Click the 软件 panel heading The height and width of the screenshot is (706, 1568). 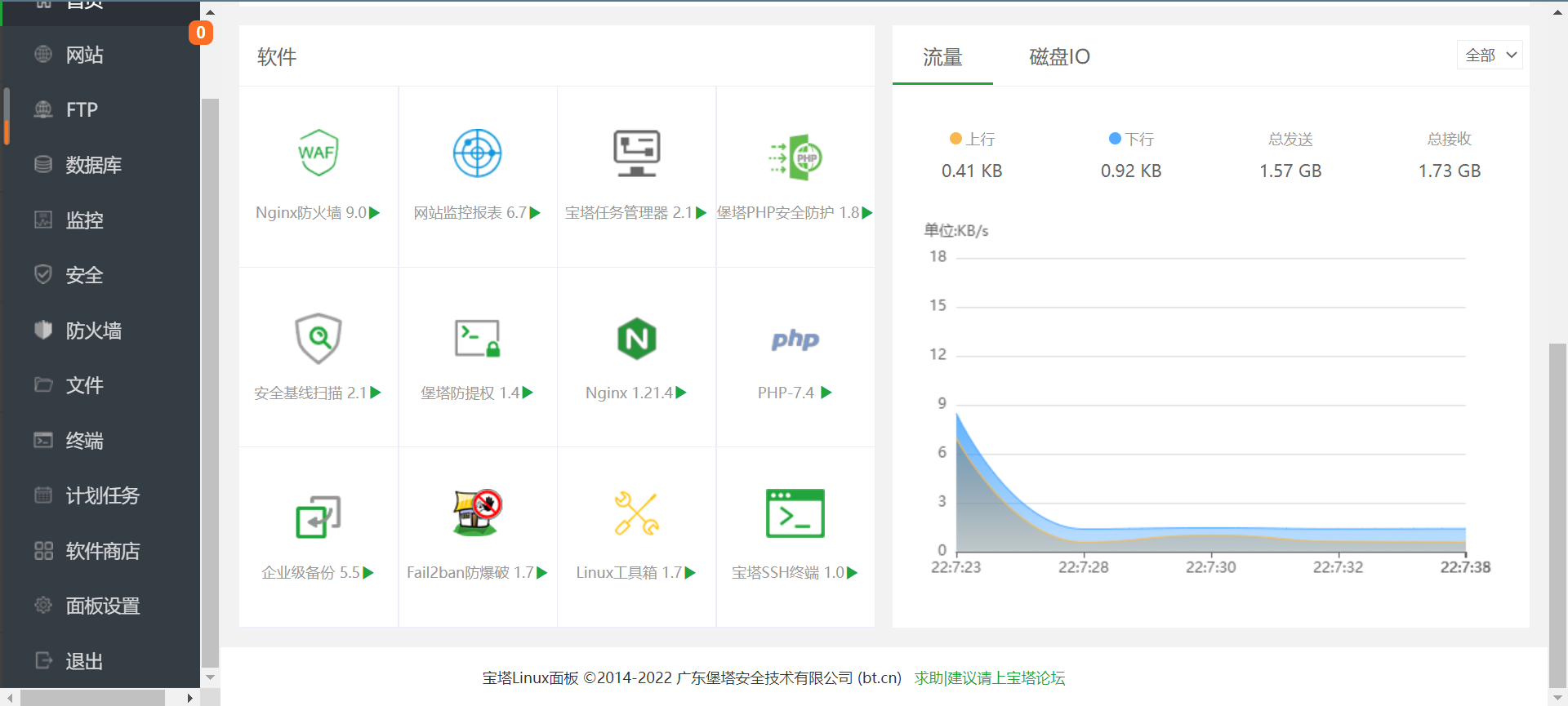click(x=277, y=56)
